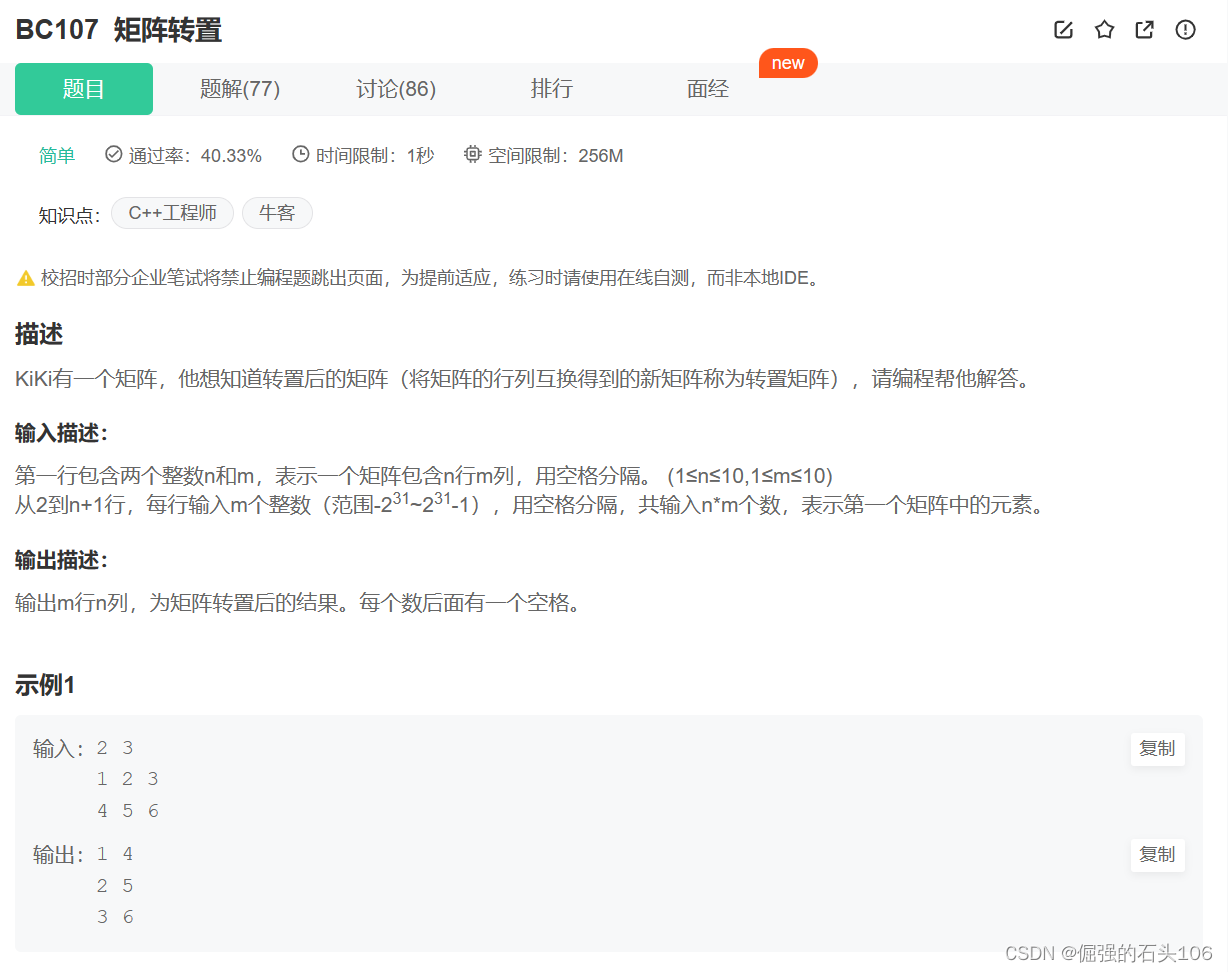Click the edit note icon
This screenshot has height=972, width=1228.
(1064, 30)
